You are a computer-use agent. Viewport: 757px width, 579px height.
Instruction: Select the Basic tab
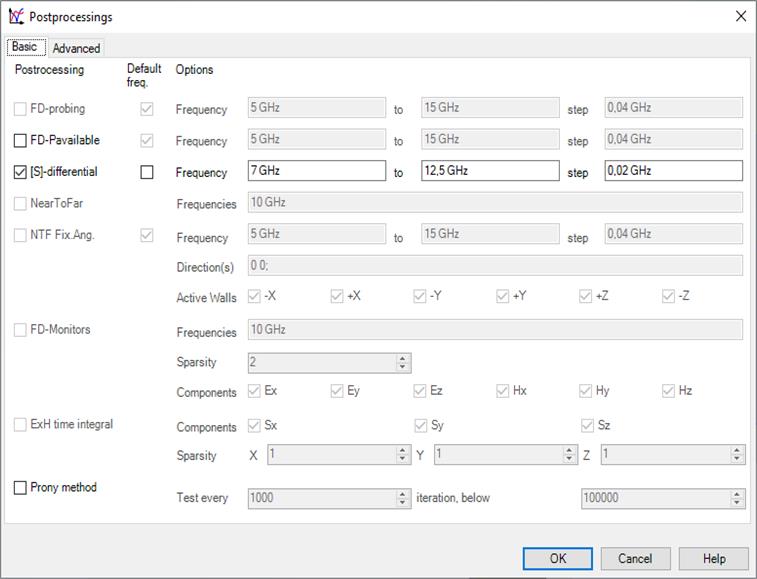pos(25,47)
